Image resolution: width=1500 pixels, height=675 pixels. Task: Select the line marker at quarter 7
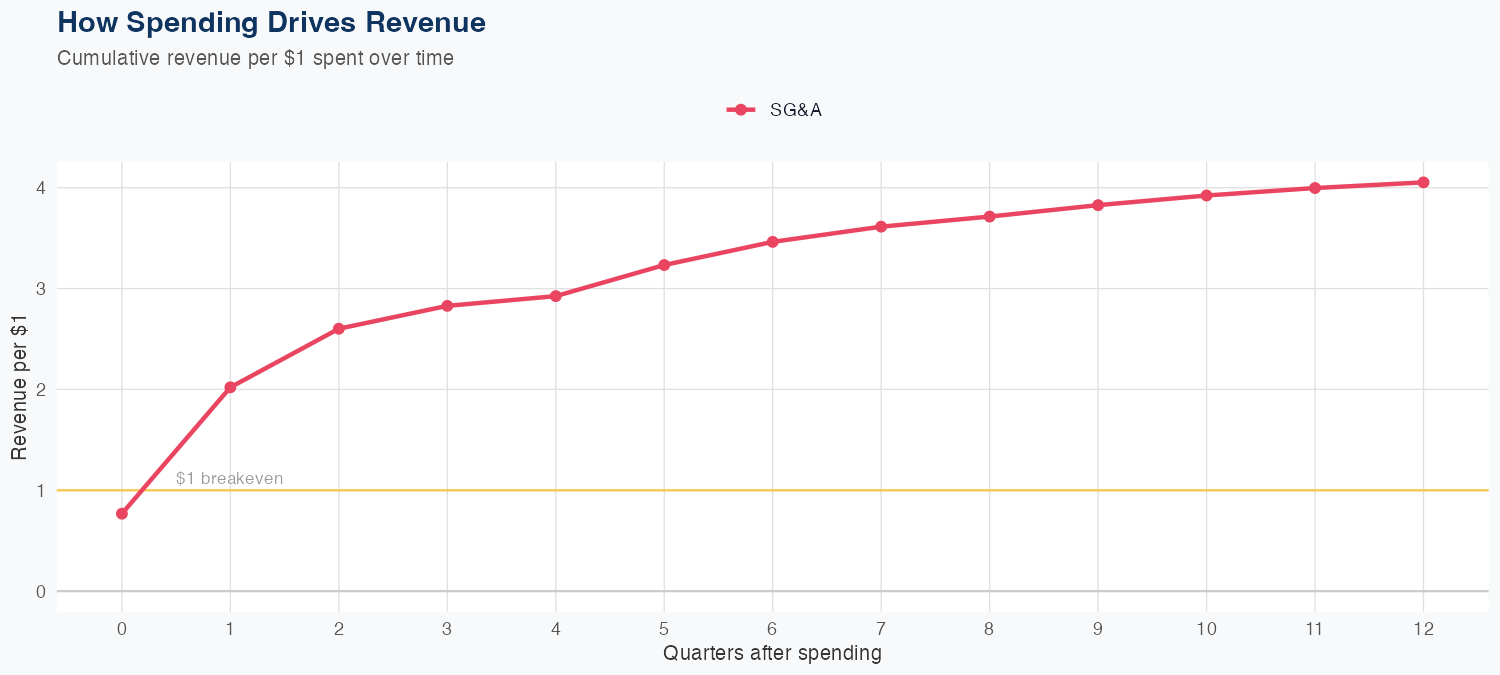[881, 227]
